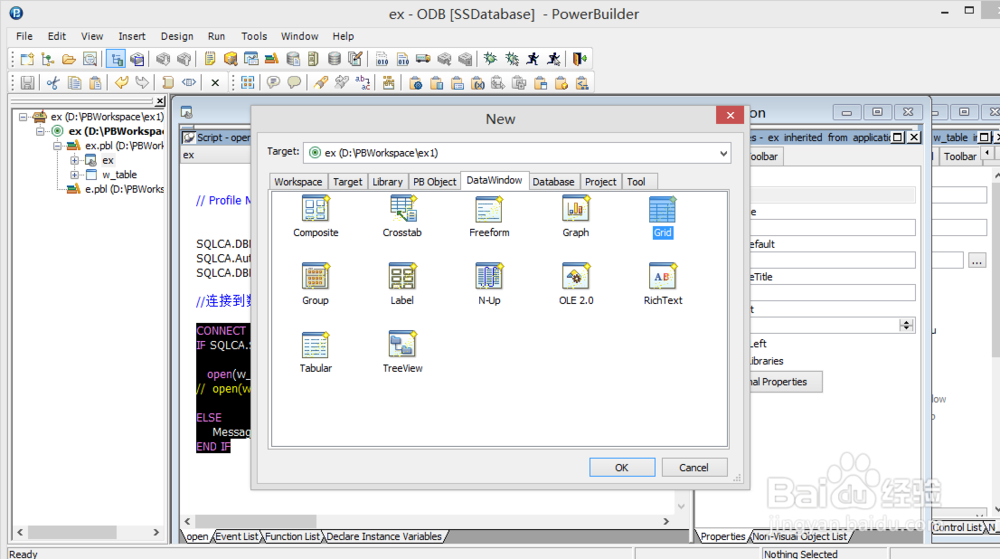Screen dimensions: 1000x559
Task: Click the Clear X toolbar icon
Action: [x=215, y=83]
